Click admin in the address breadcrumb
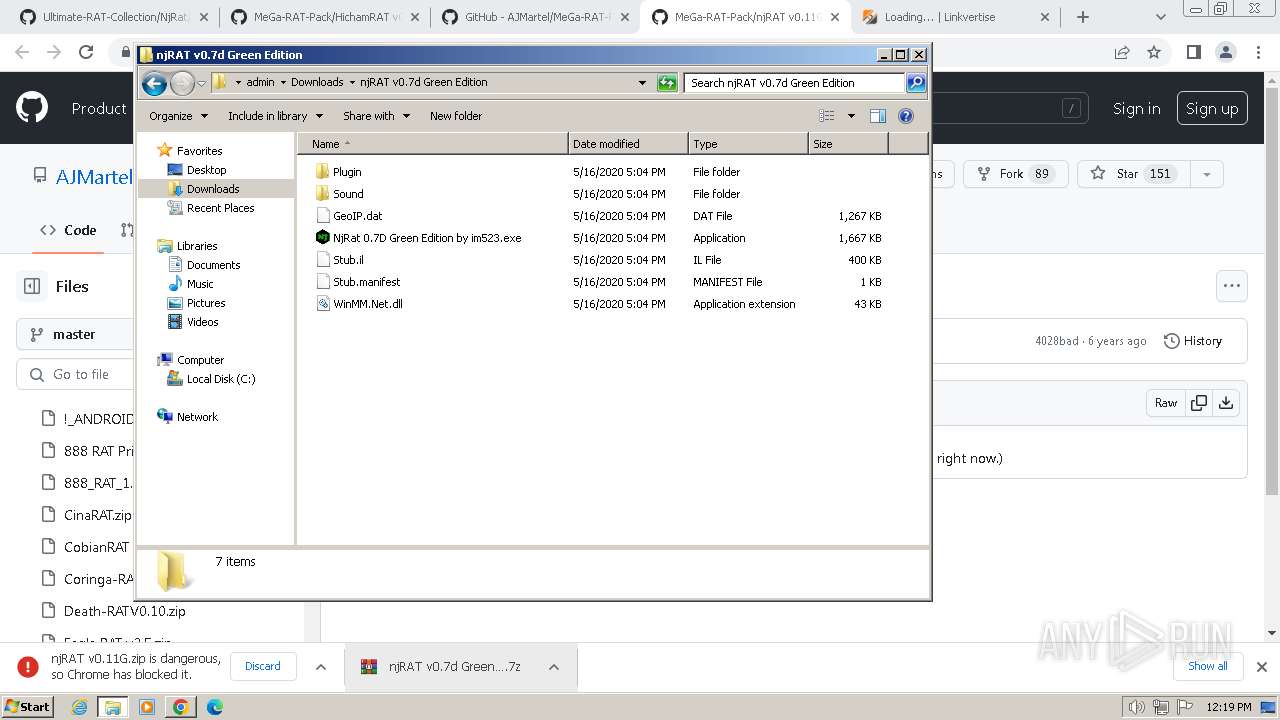 coord(260,83)
